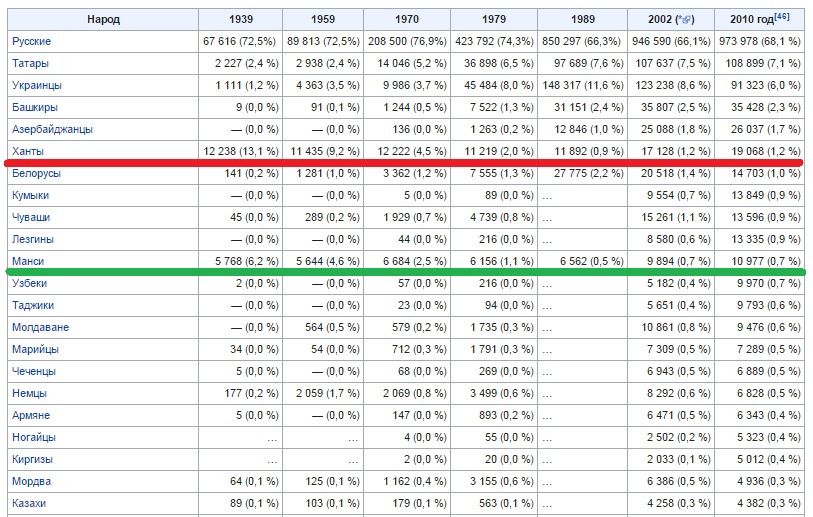Click the 1959 column header
This screenshot has height=517, width=813.
(323, 19)
